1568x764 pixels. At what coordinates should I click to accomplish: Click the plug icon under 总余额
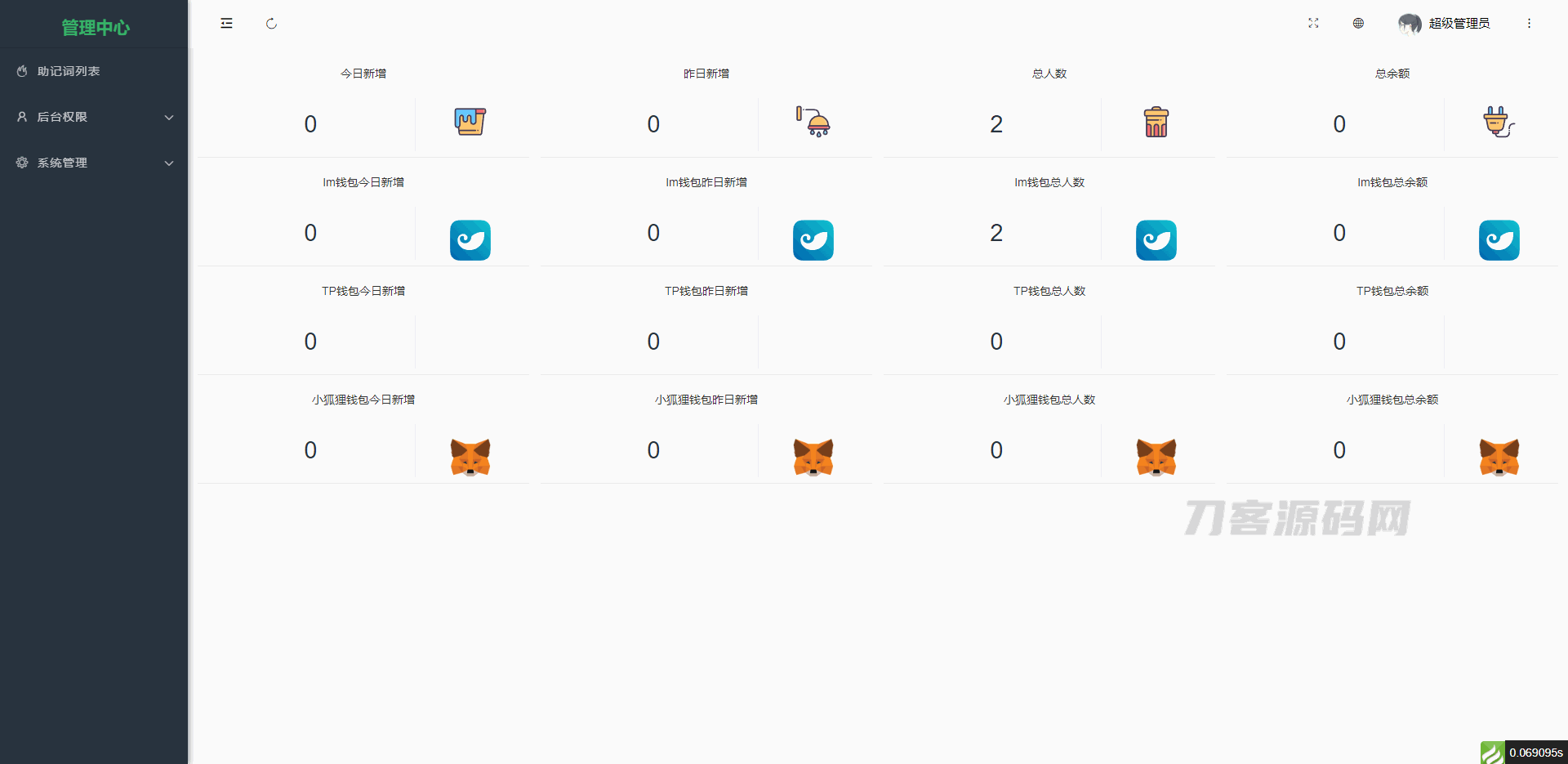[x=1499, y=122]
